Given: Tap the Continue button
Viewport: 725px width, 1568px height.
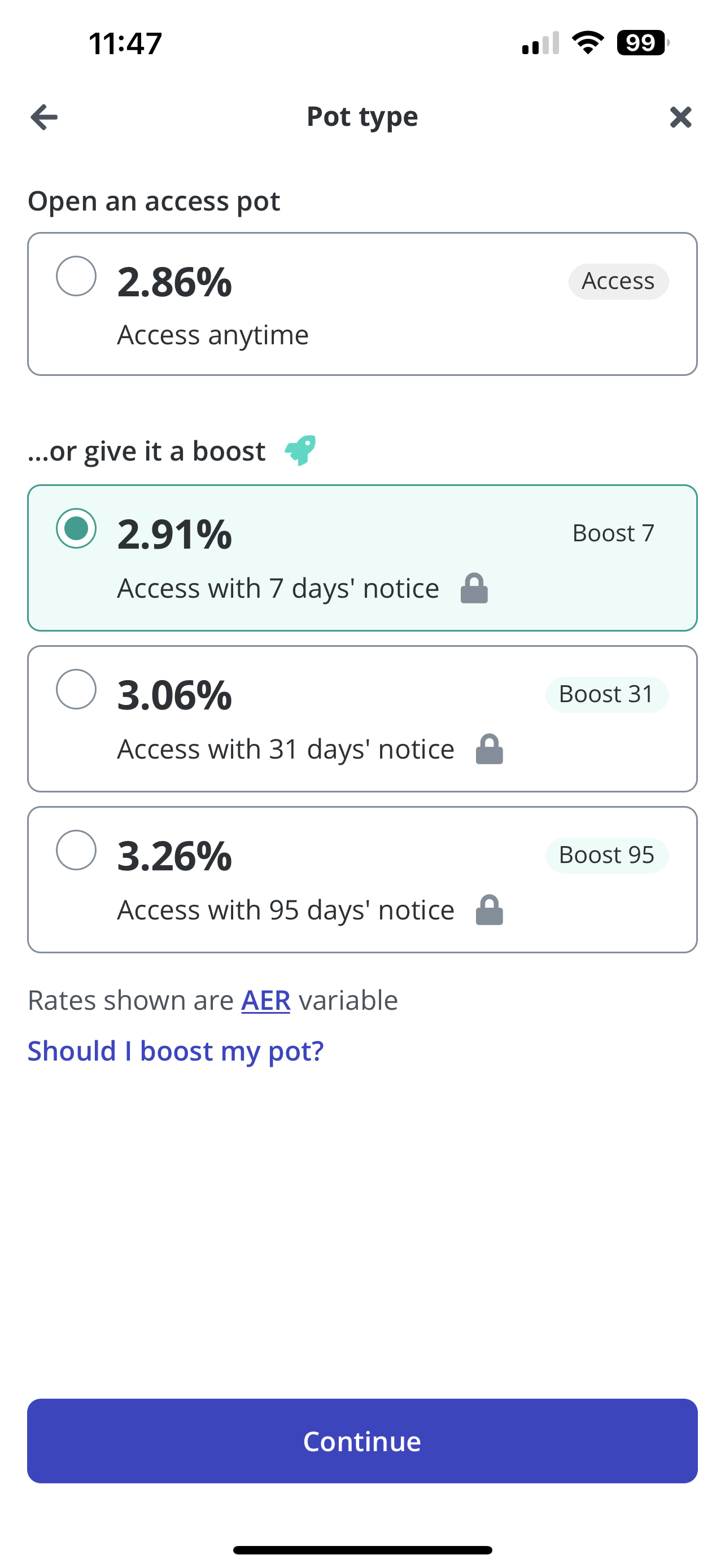Looking at the screenshot, I should (362, 1441).
